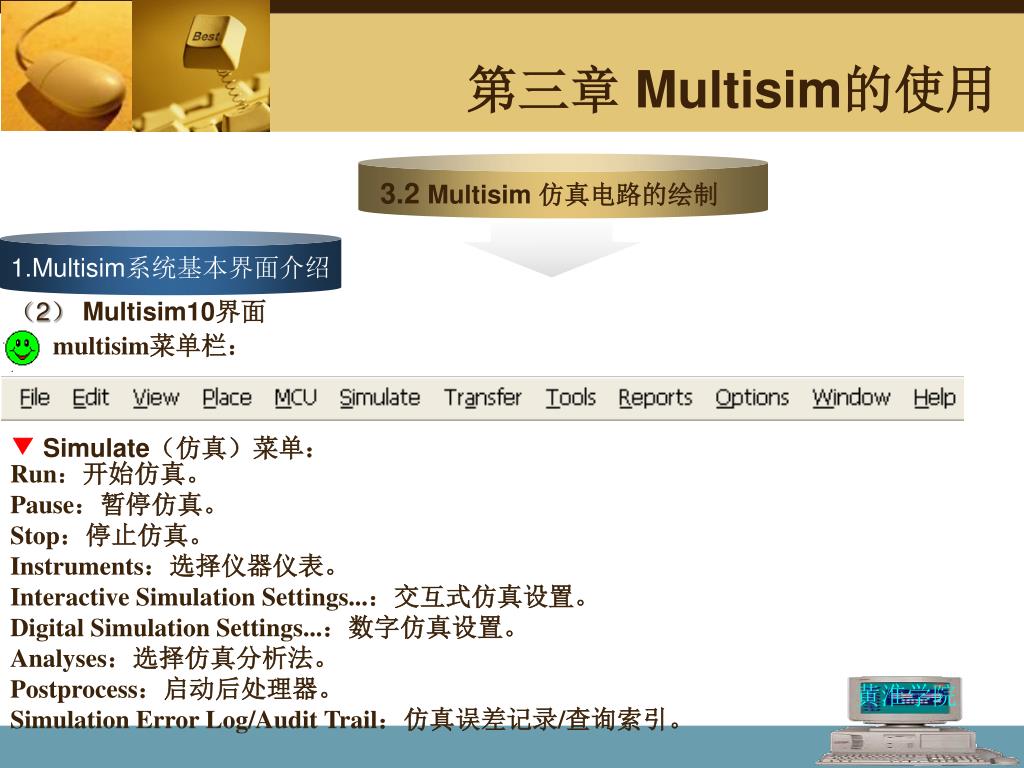This screenshot has height=768, width=1024.
Task: Click the computer image at bottom right
Action: click(x=904, y=721)
